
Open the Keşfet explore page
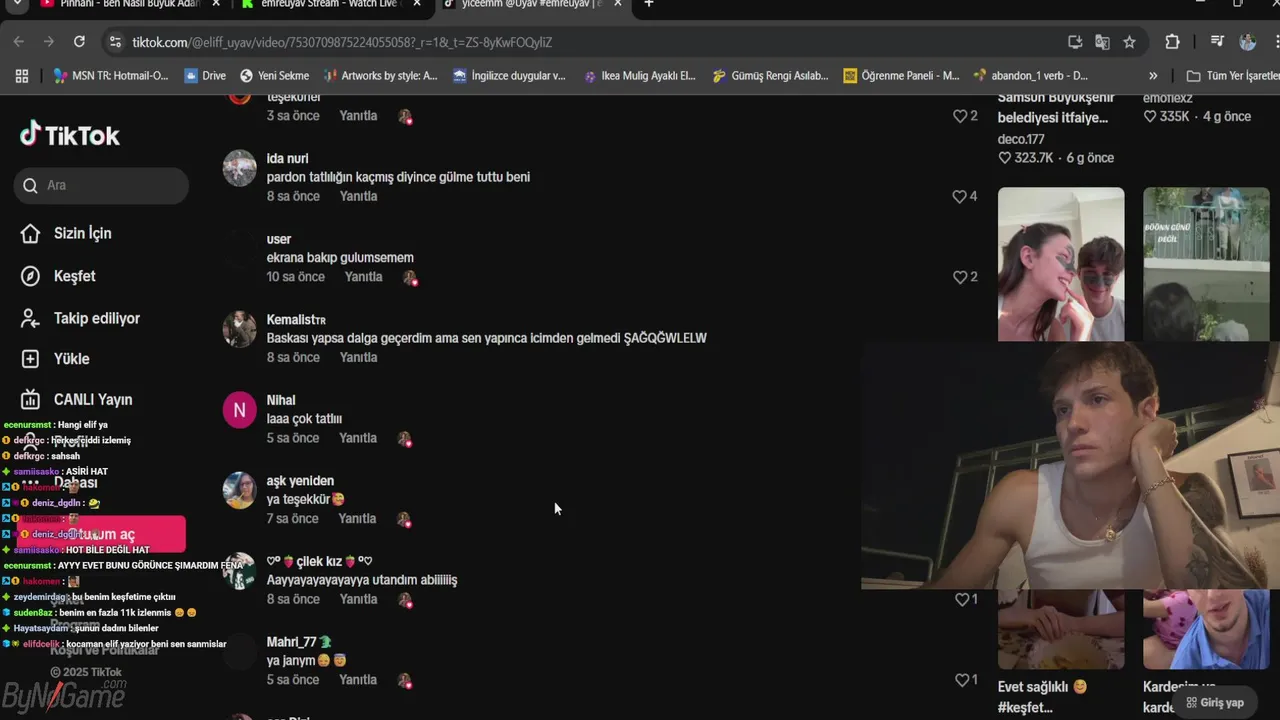(x=58, y=276)
